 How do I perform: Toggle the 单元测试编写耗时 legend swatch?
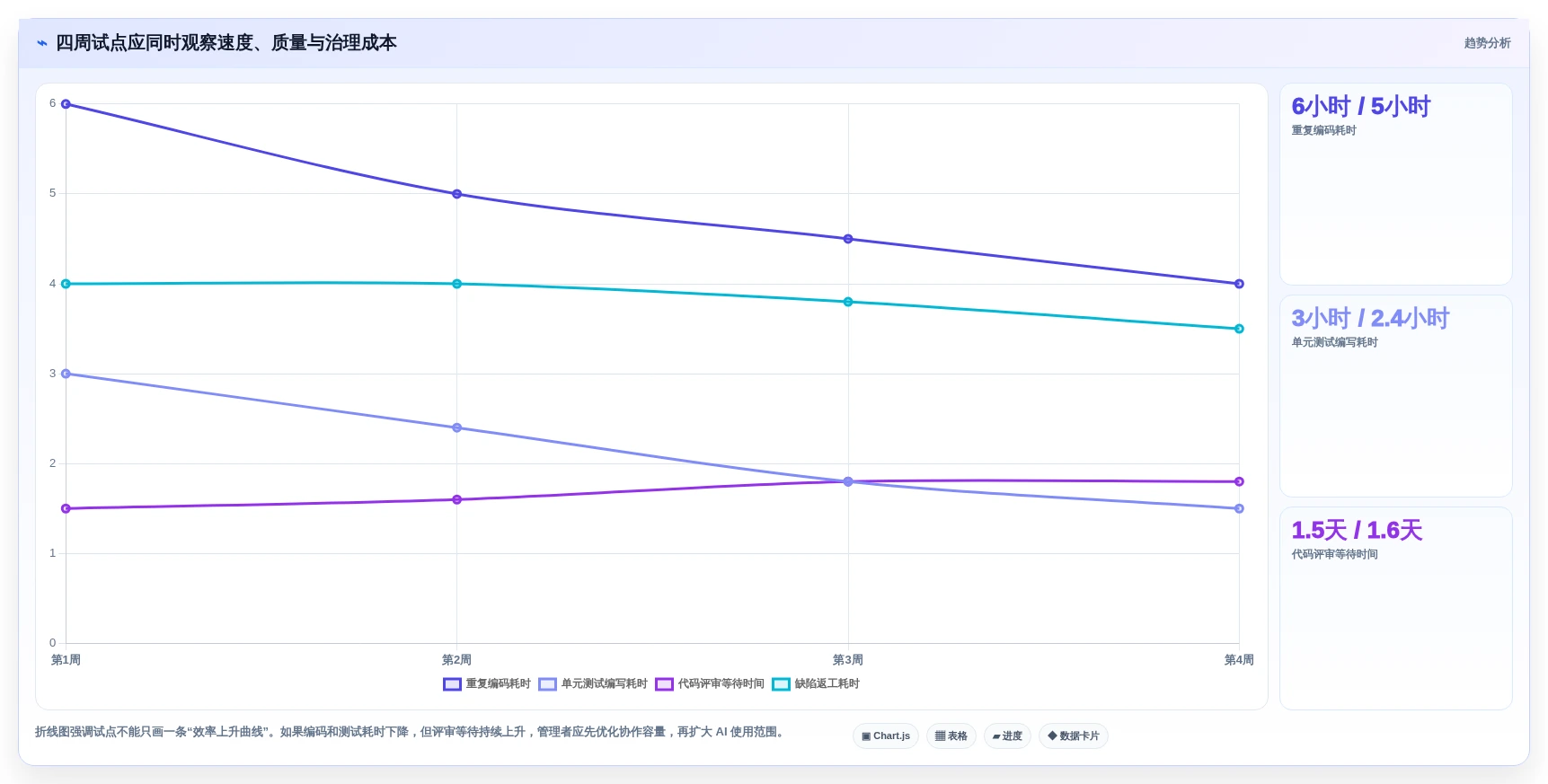click(547, 684)
